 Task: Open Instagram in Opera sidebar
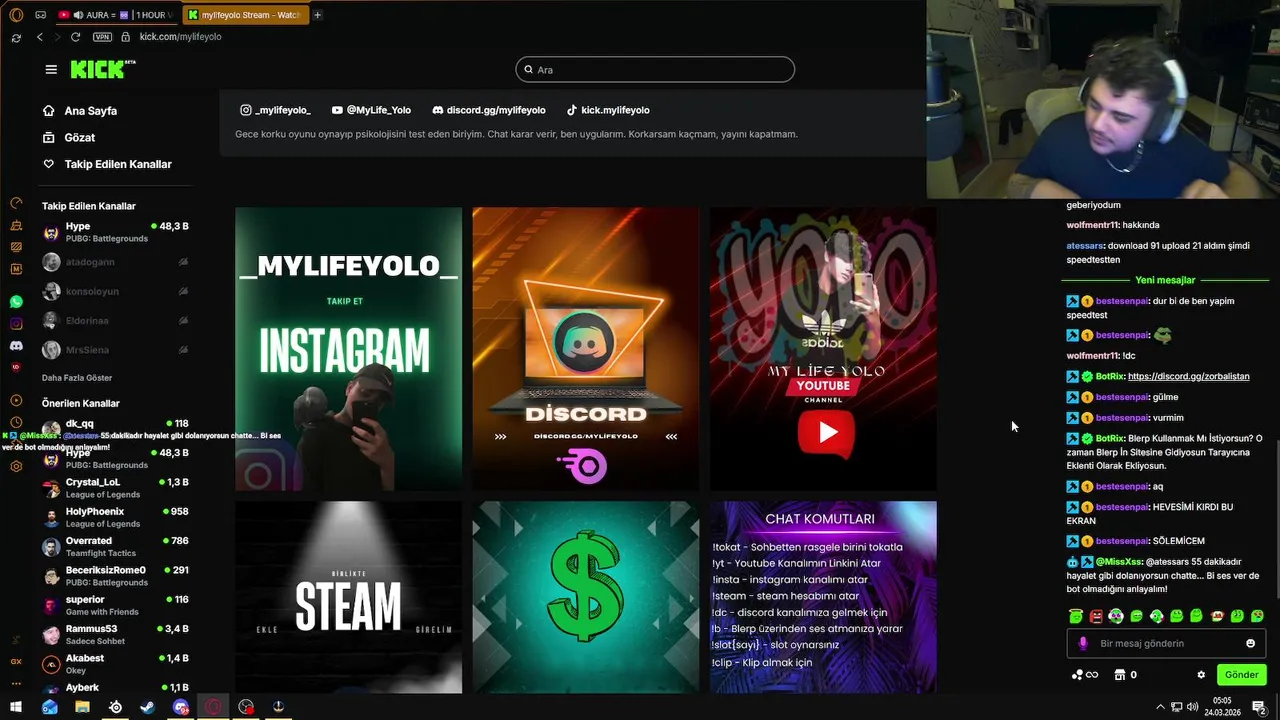tap(16, 323)
